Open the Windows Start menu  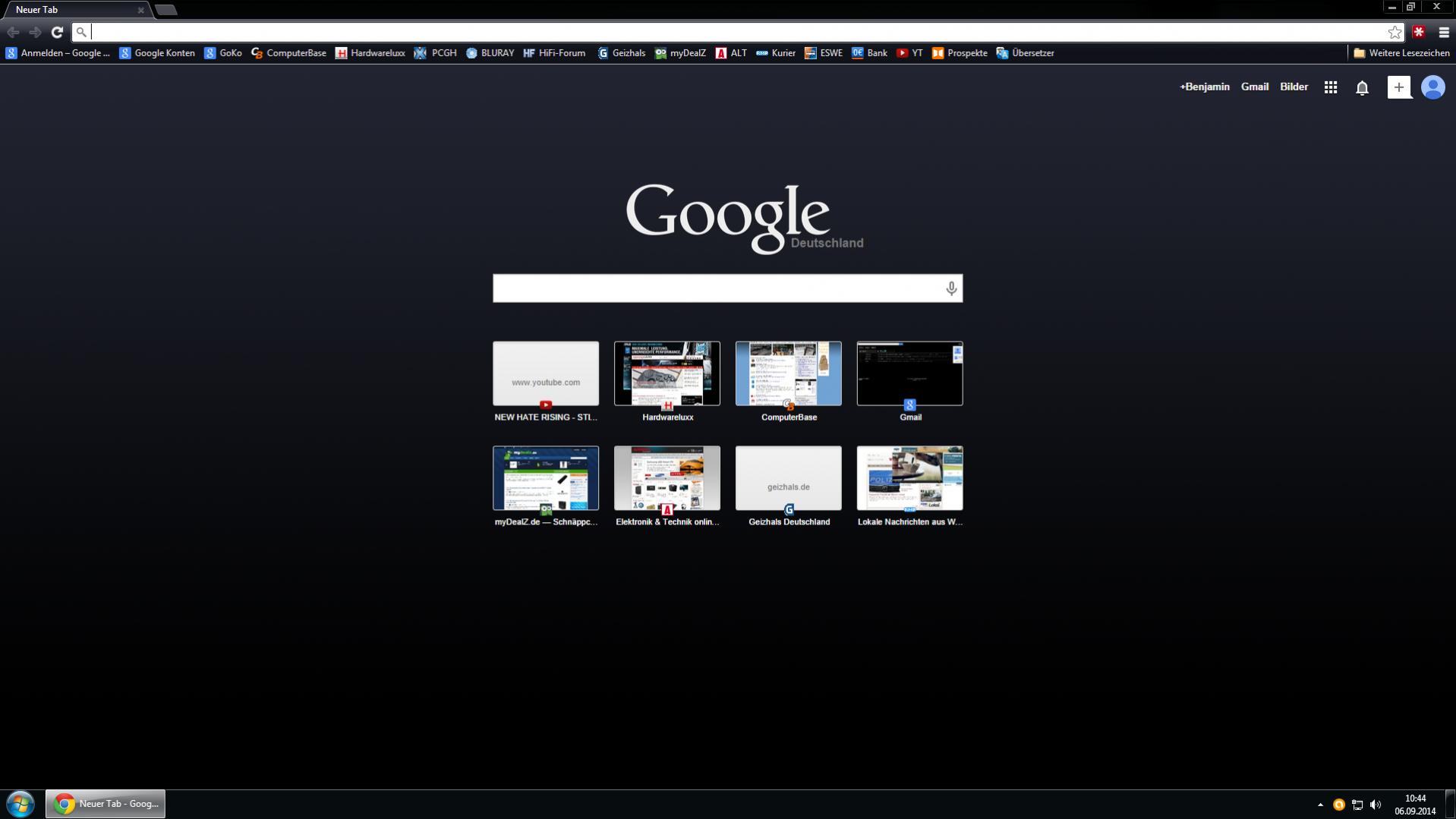[20, 804]
